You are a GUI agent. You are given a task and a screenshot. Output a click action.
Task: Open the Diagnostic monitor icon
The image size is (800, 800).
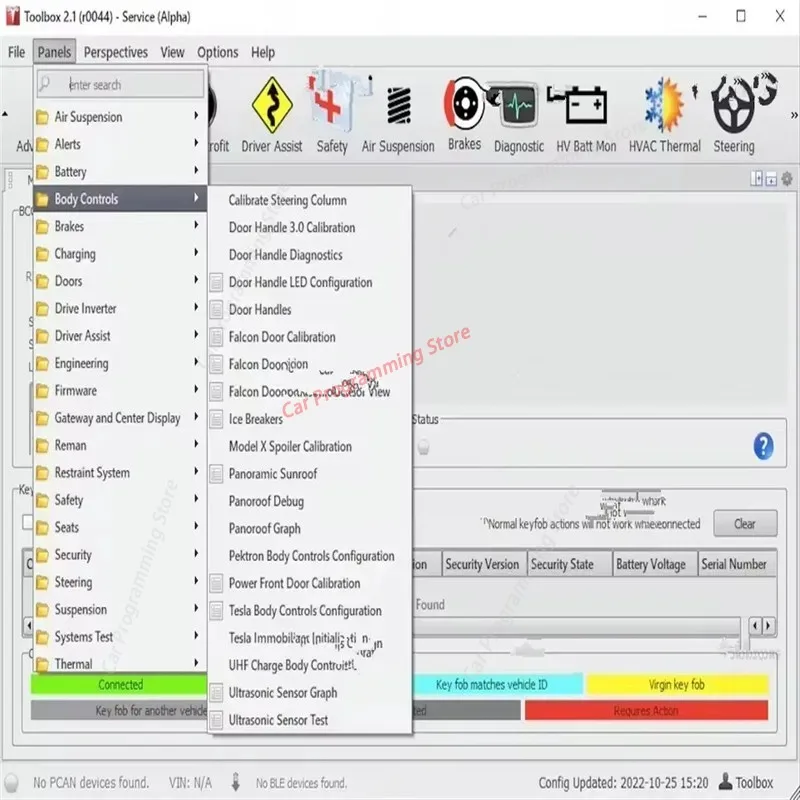click(517, 106)
